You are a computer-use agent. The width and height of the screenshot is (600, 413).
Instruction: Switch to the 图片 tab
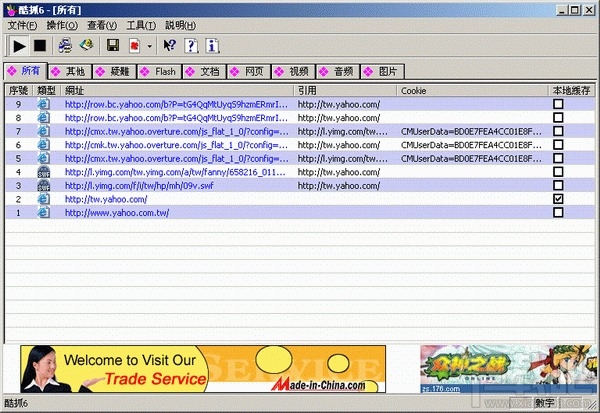[x=383, y=72]
